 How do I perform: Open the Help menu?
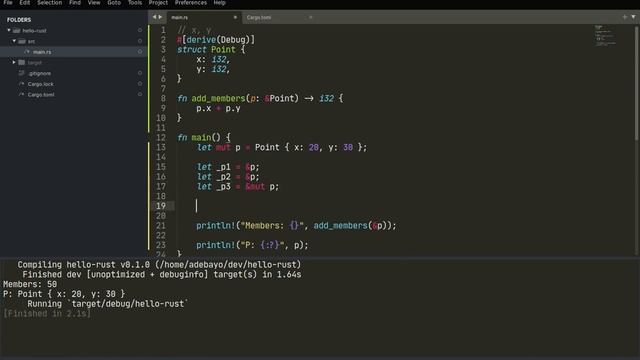tap(220, 2)
